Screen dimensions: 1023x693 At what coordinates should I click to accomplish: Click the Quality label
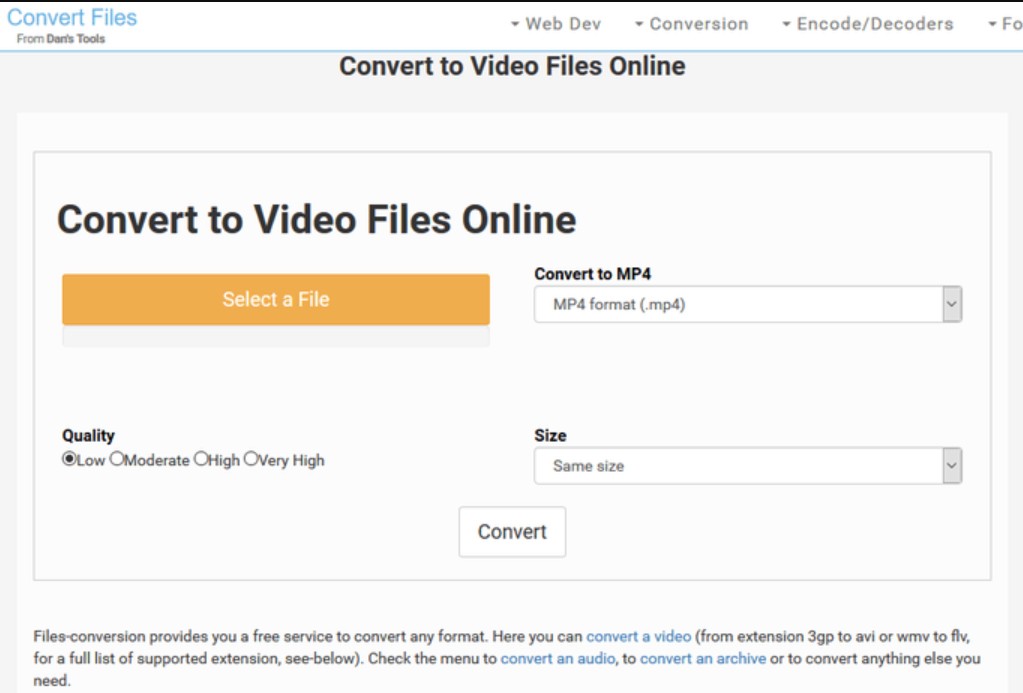click(x=88, y=436)
